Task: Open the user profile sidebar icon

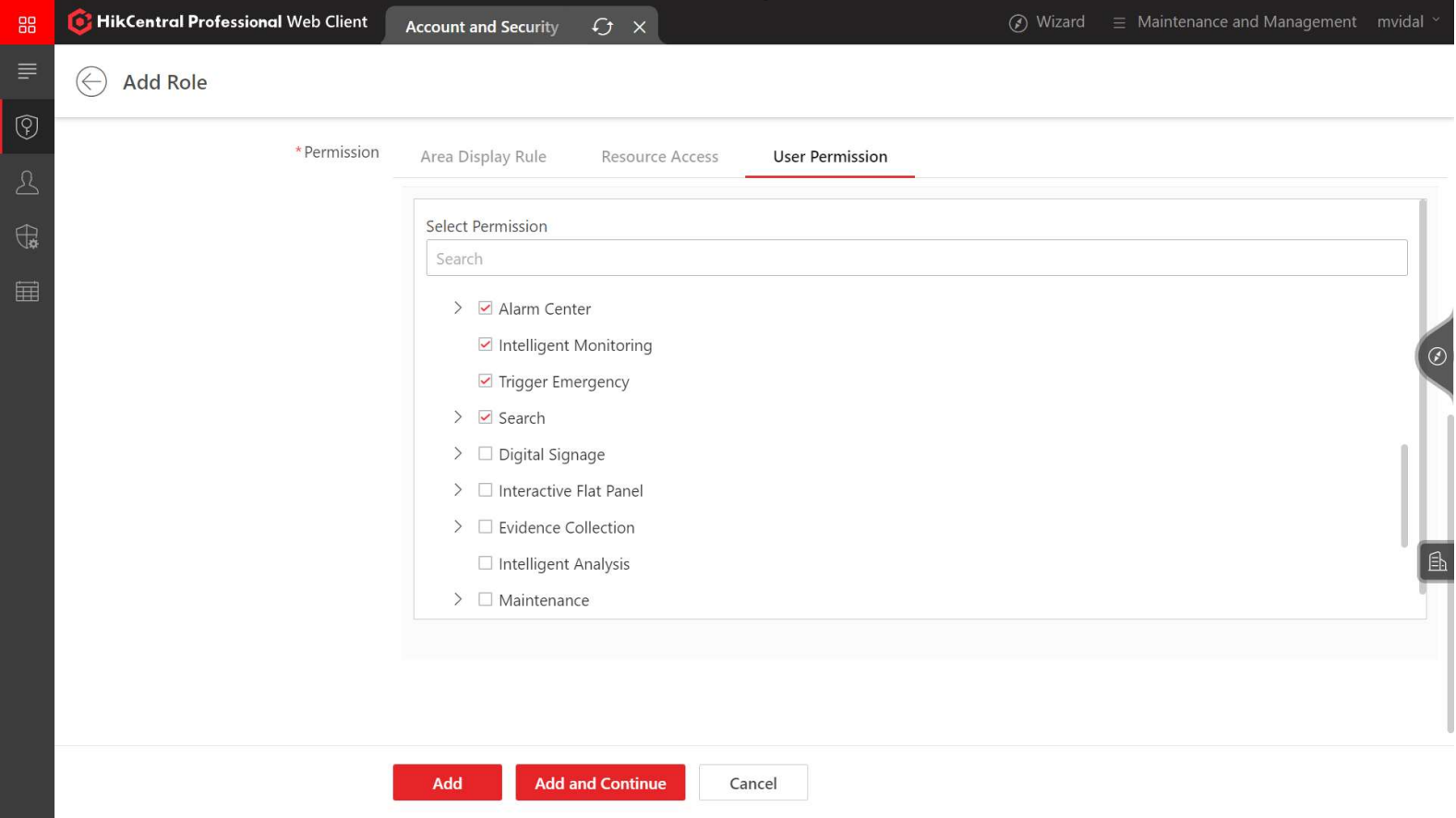Action: point(27,182)
